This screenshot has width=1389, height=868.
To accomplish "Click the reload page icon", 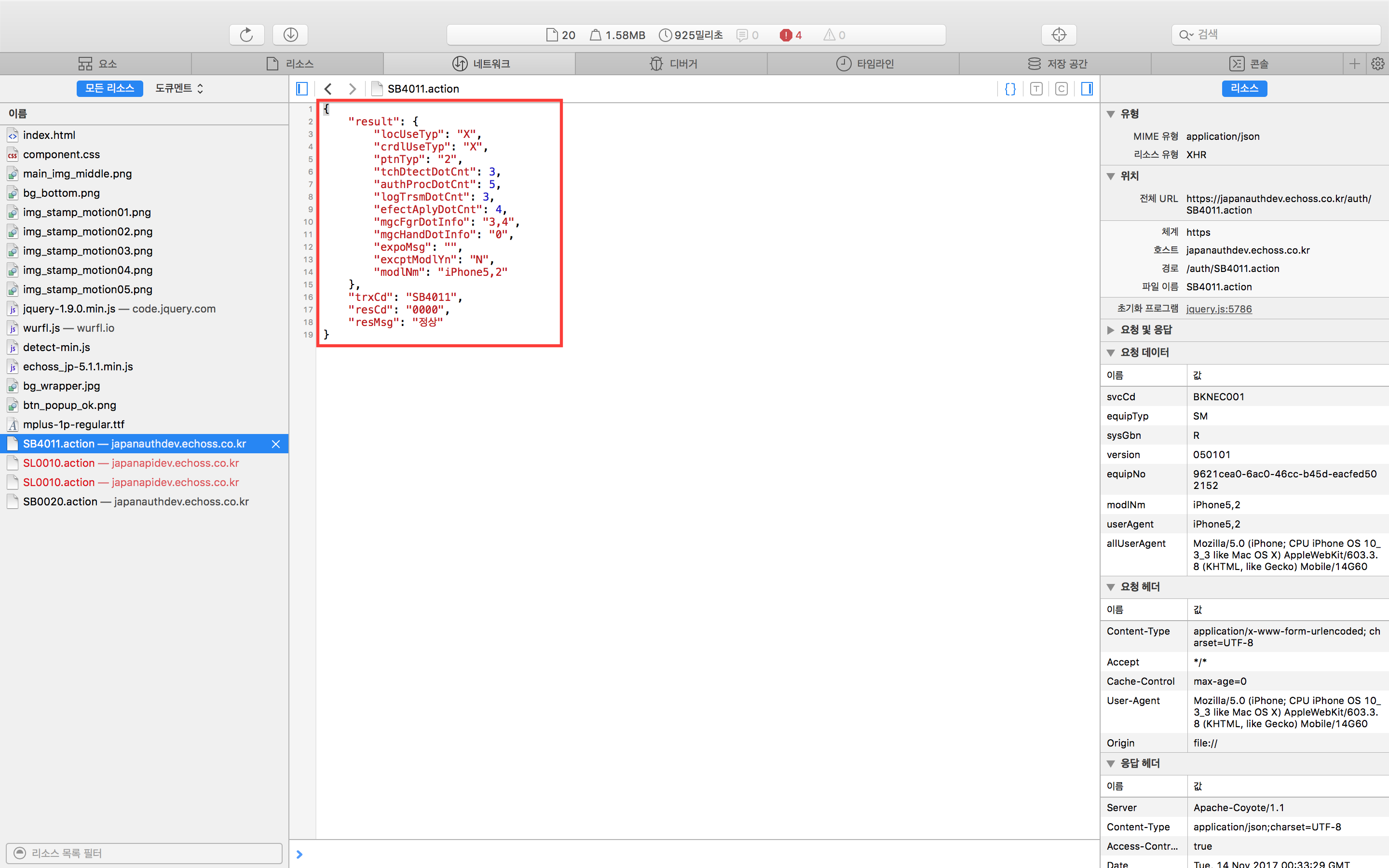I will click(247, 34).
